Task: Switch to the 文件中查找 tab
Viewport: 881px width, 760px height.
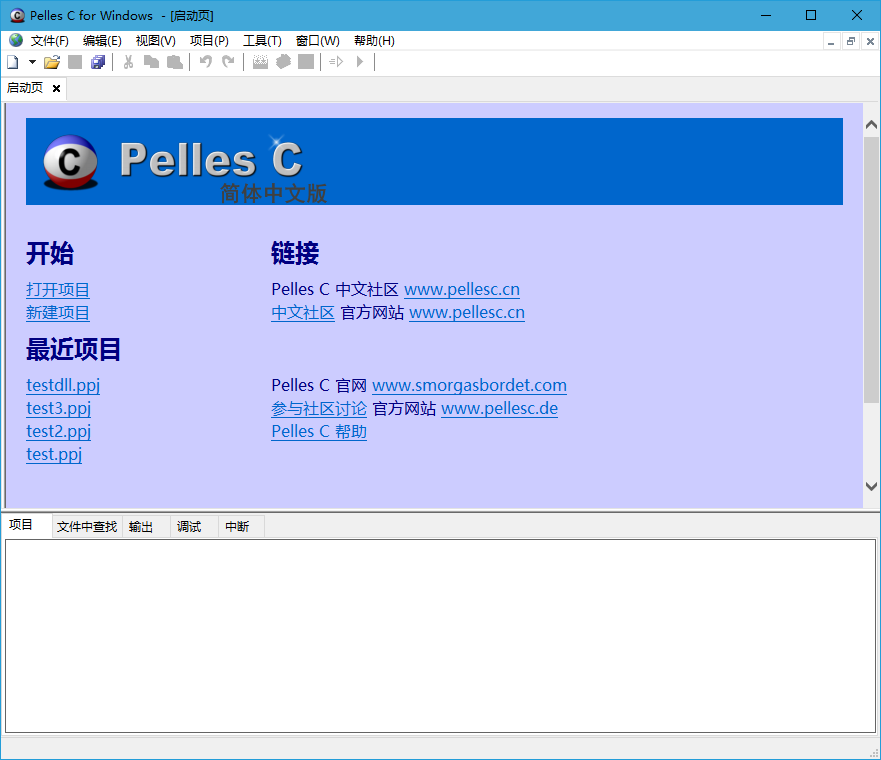Action: [87, 527]
